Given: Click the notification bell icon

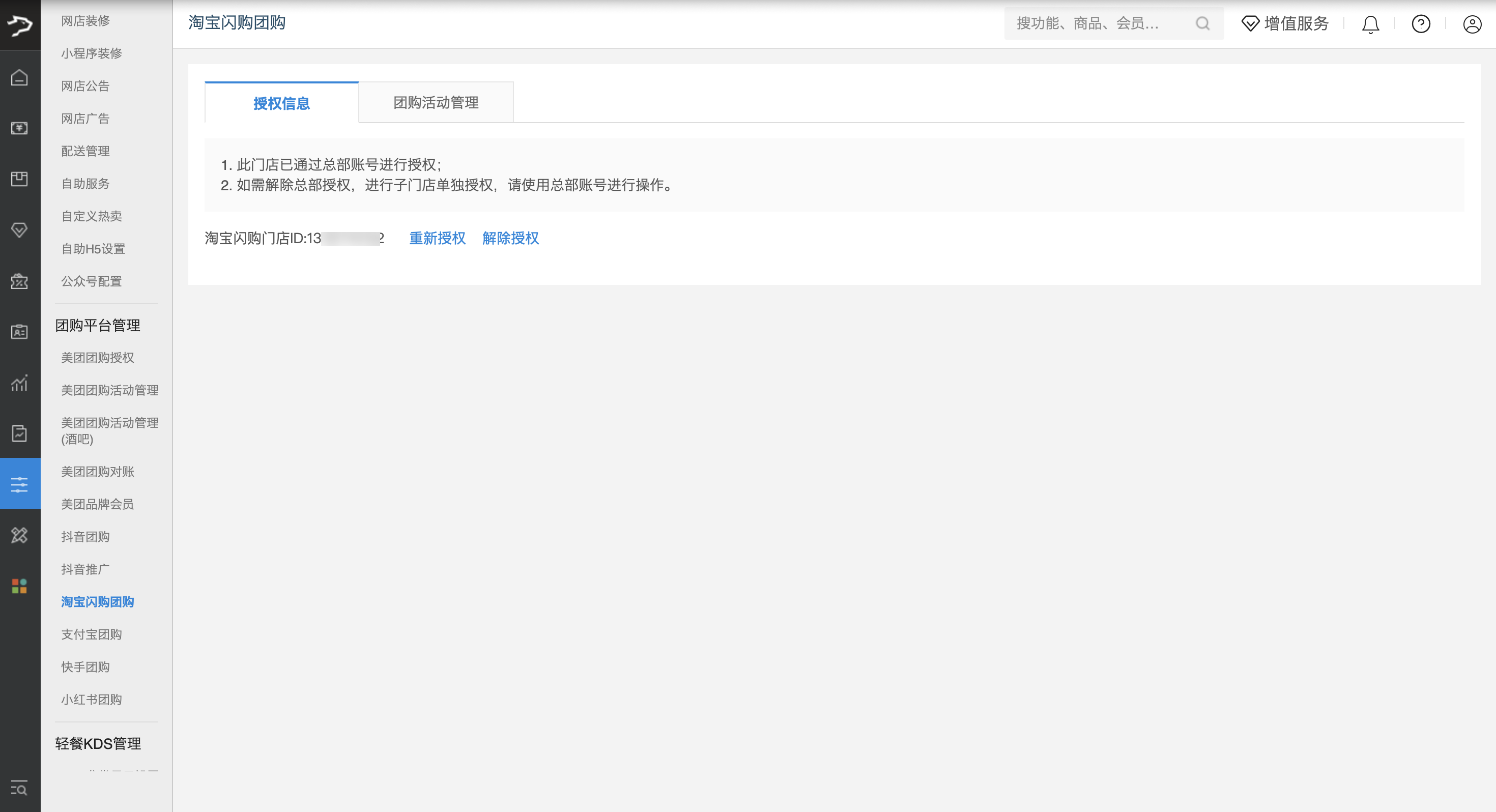Looking at the screenshot, I should [1370, 24].
